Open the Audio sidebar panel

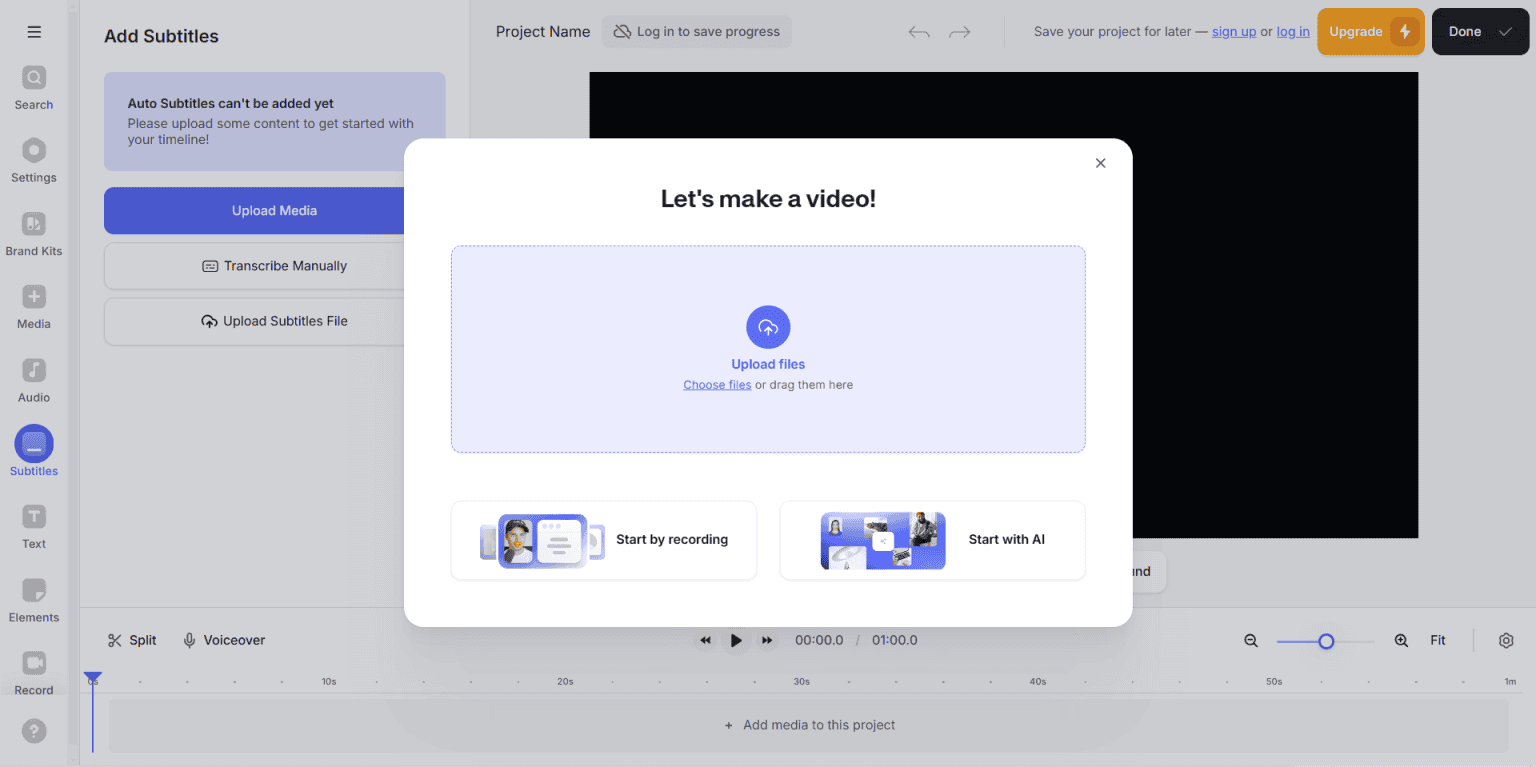coord(34,381)
